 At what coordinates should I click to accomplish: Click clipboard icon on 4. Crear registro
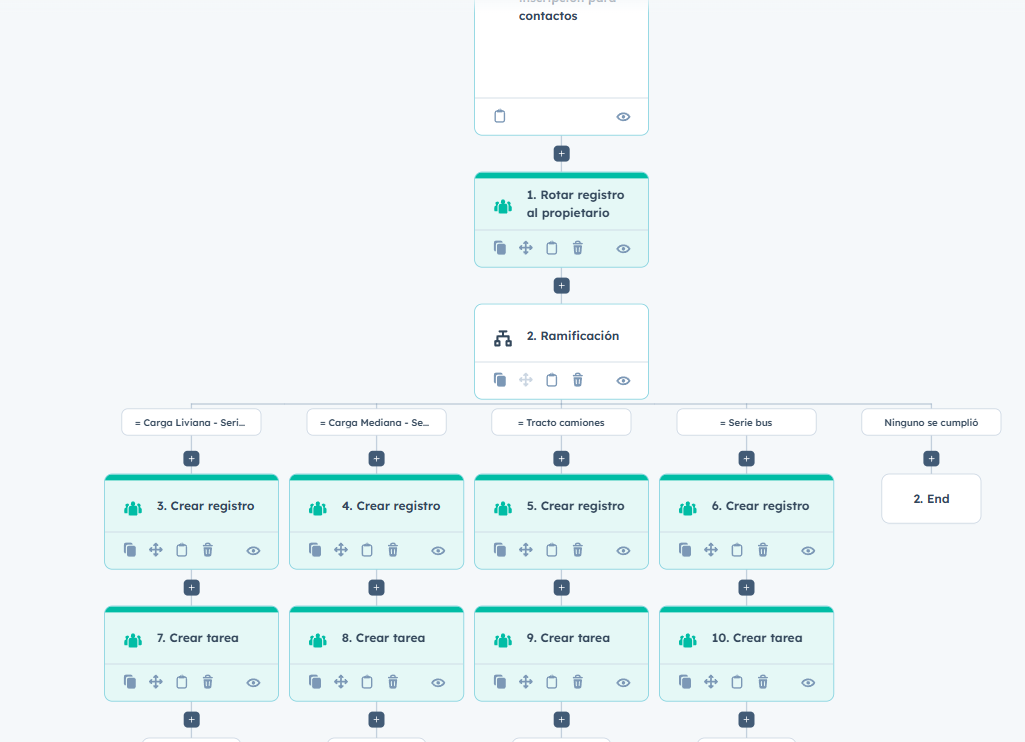coord(367,550)
